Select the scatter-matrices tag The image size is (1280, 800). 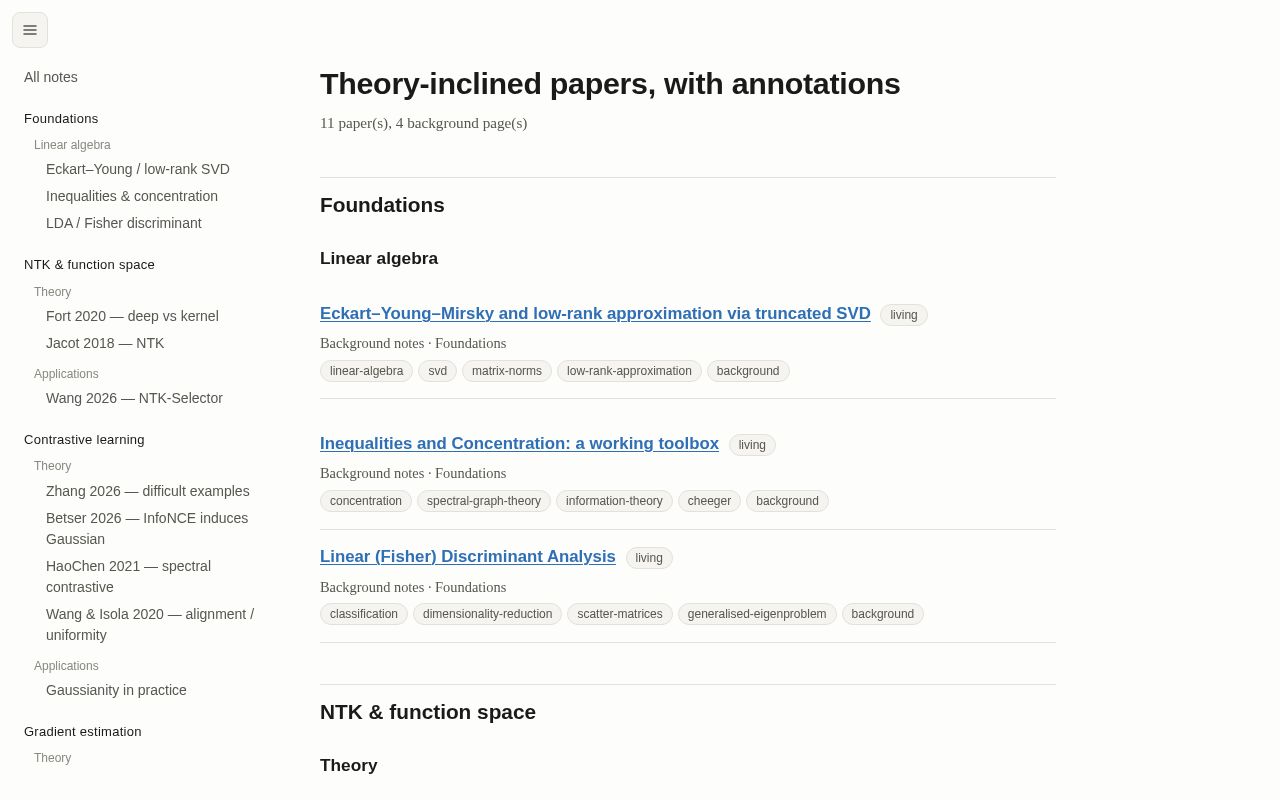coord(620,614)
